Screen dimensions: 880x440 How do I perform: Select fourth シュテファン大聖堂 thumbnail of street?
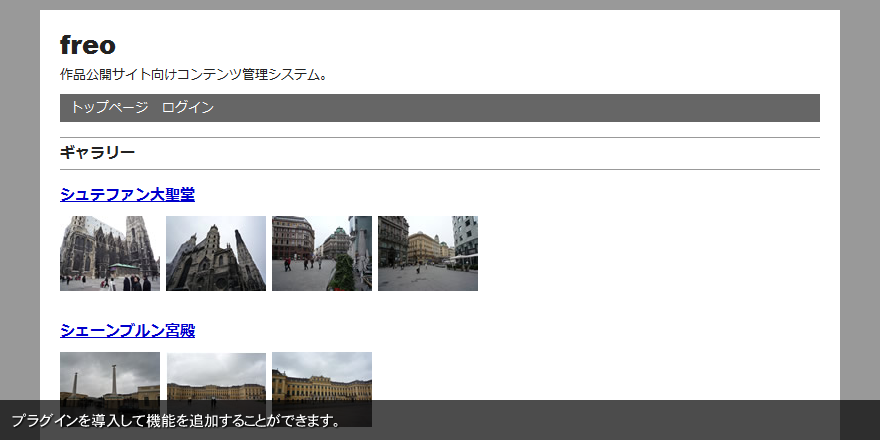[428, 254]
